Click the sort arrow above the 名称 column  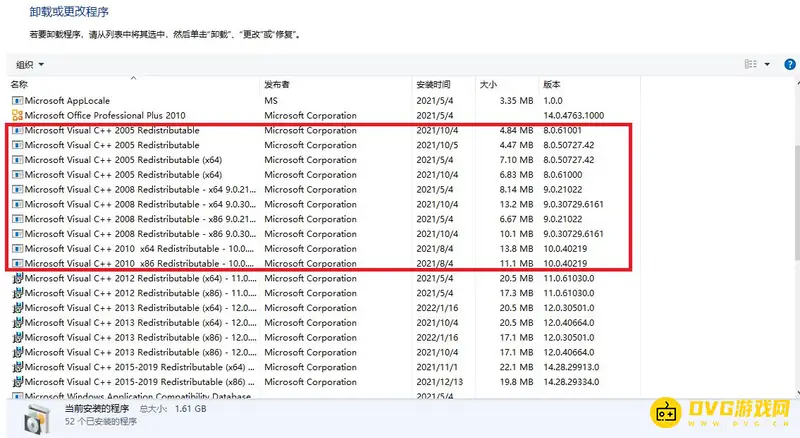134,77
